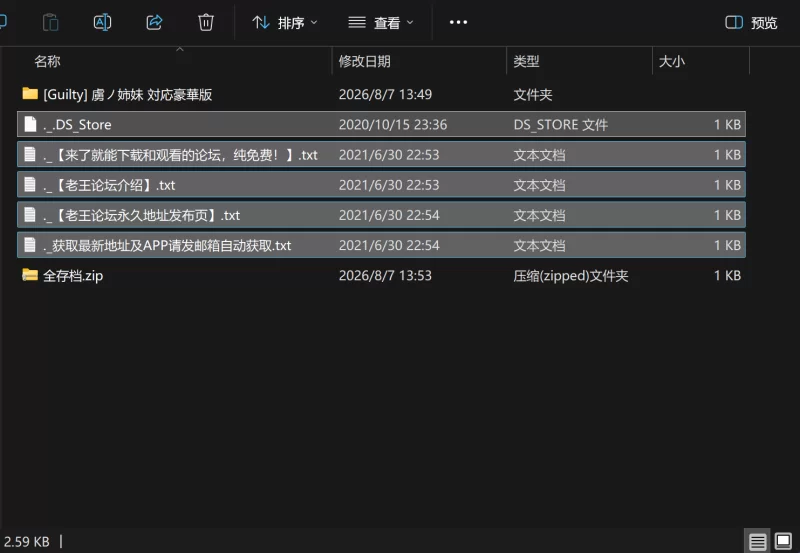Viewport: 800px width, 553px height.
Task: Click the Rename icon in toolbar
Action: click(102, 22)
